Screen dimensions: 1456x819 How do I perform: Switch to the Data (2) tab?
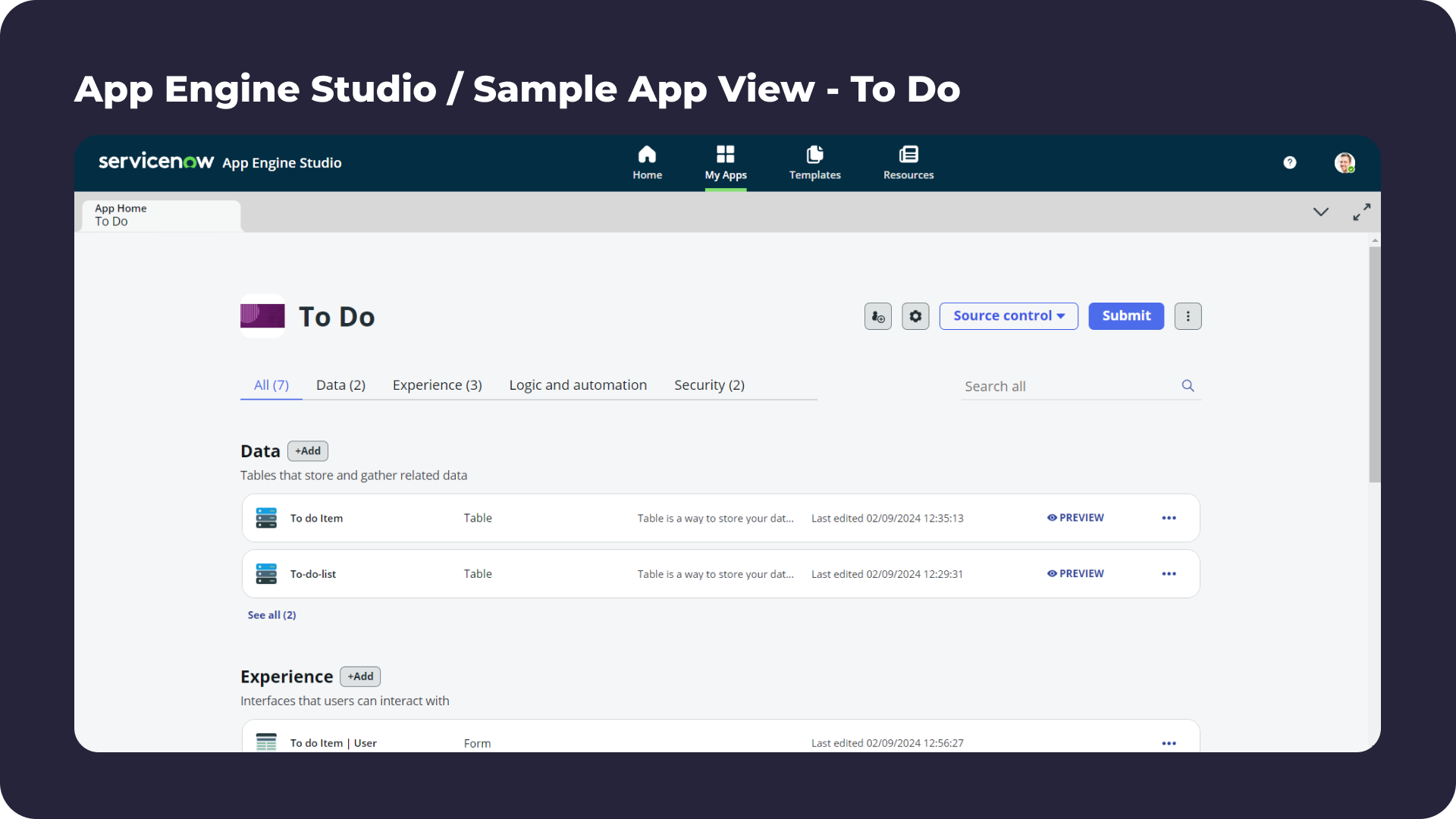coord(340,385)
